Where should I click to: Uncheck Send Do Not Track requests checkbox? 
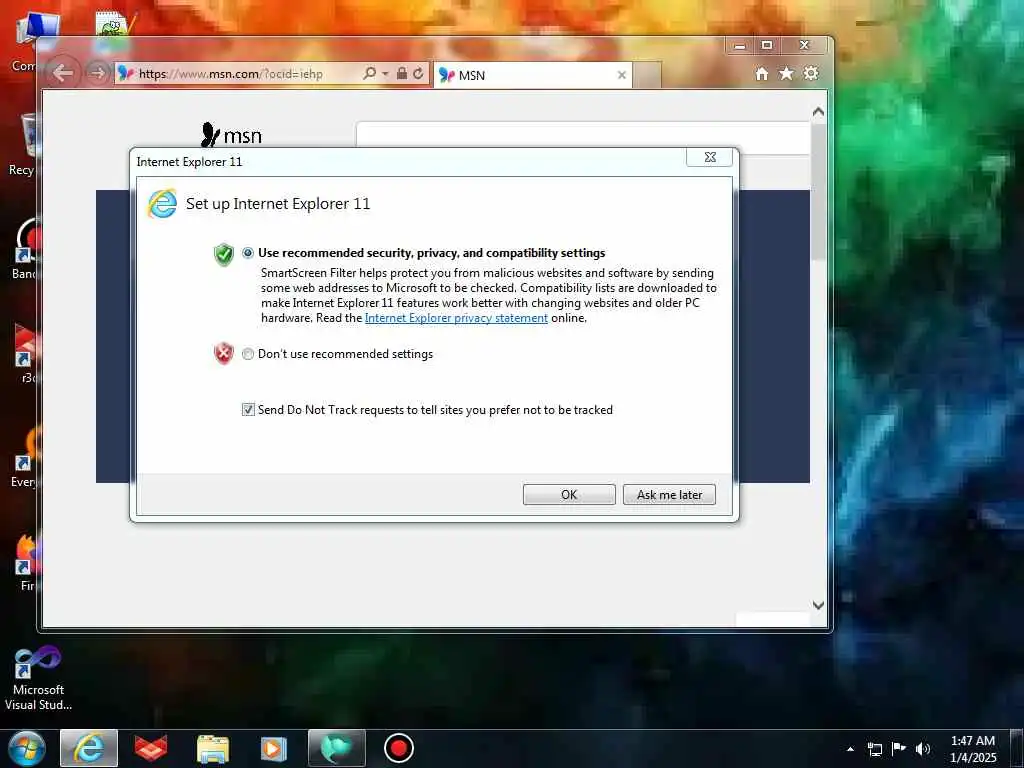click(248, 409)
